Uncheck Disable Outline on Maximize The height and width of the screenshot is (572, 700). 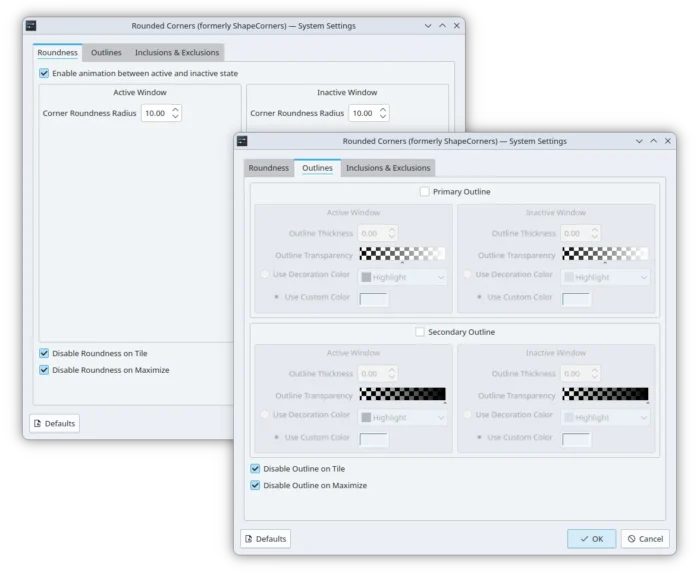[255, 485]
